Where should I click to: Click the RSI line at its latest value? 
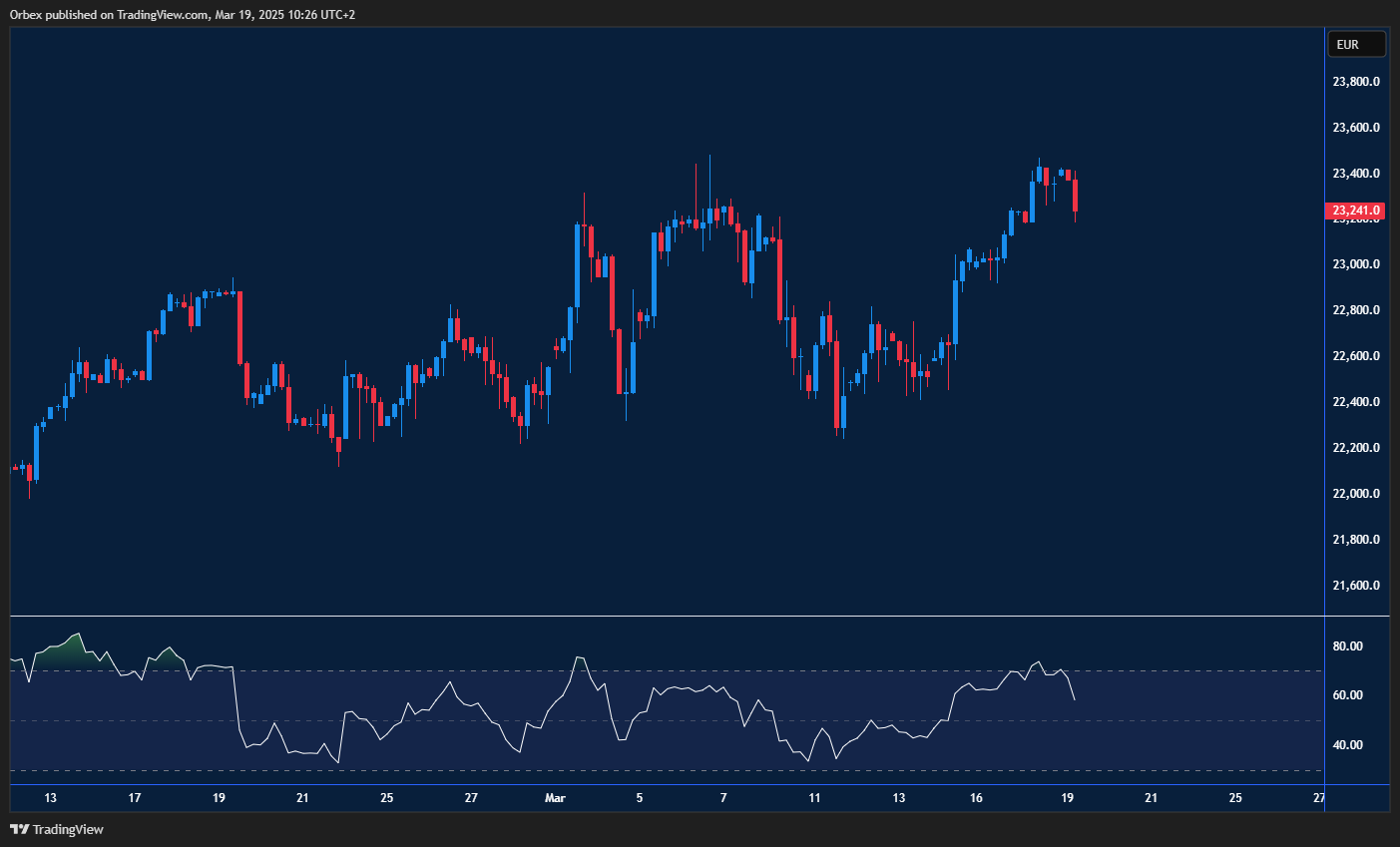click(1073, 698)
